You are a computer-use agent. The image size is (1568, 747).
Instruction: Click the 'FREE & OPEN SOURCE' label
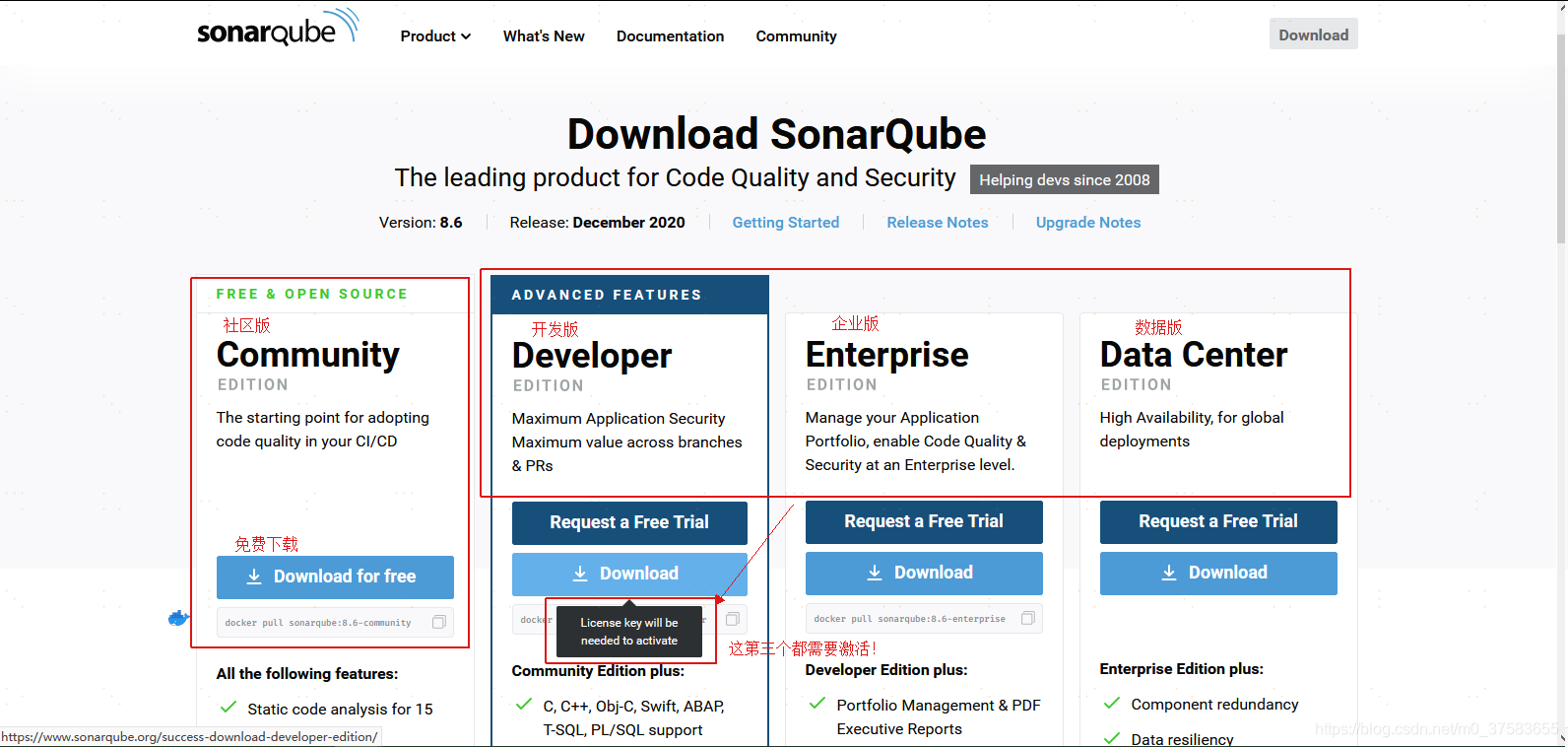pyautogui.click(x=311, y=294)
